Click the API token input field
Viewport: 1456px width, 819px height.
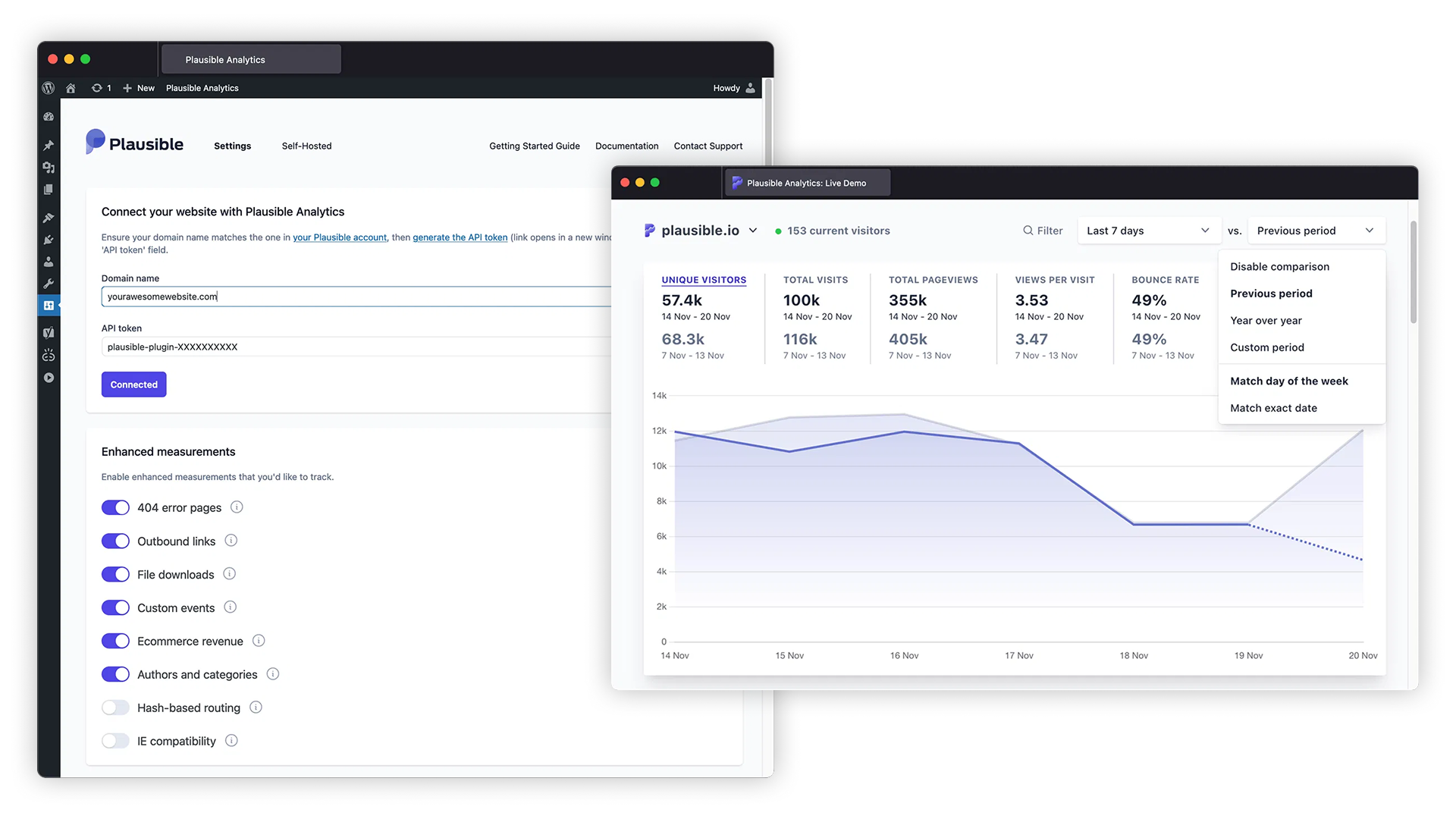[x=356, y=347]
